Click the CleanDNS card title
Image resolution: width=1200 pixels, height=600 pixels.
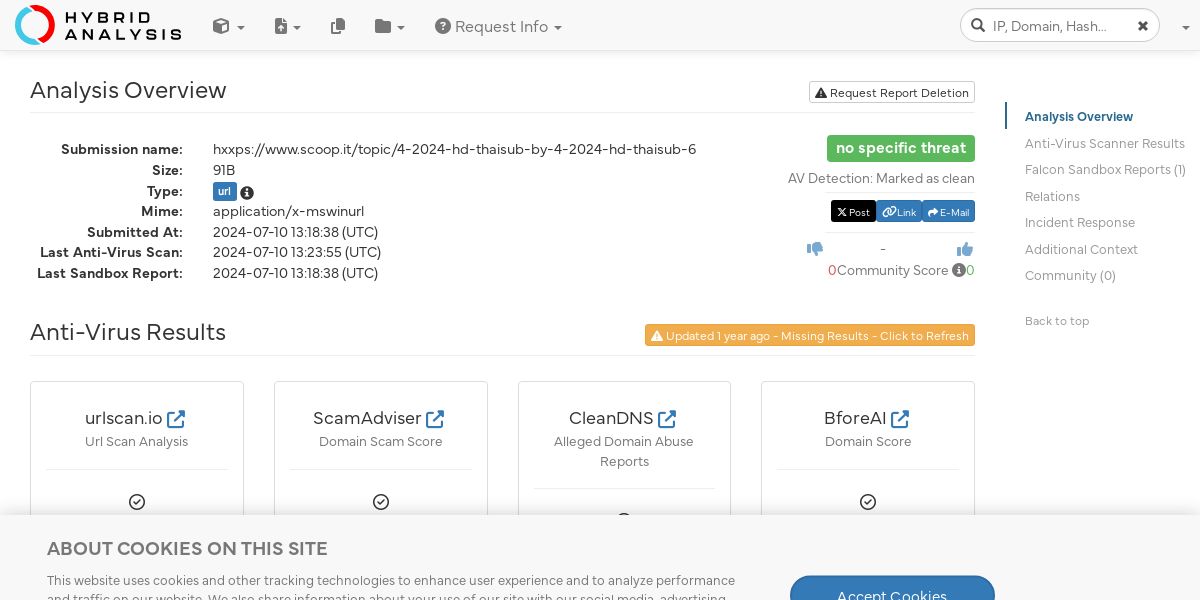611,418
